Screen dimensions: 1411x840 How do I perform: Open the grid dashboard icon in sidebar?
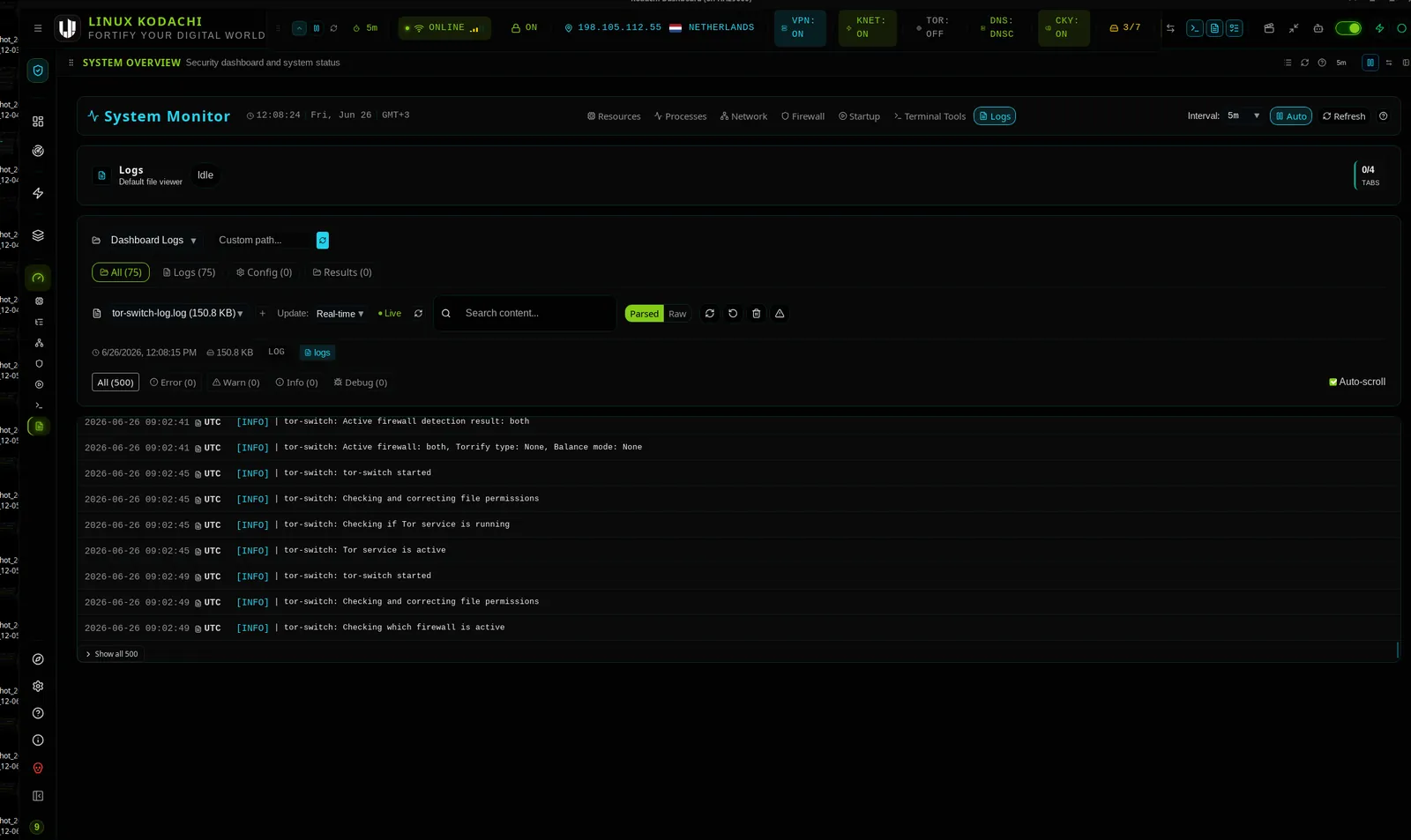click(x=38, y=122)
